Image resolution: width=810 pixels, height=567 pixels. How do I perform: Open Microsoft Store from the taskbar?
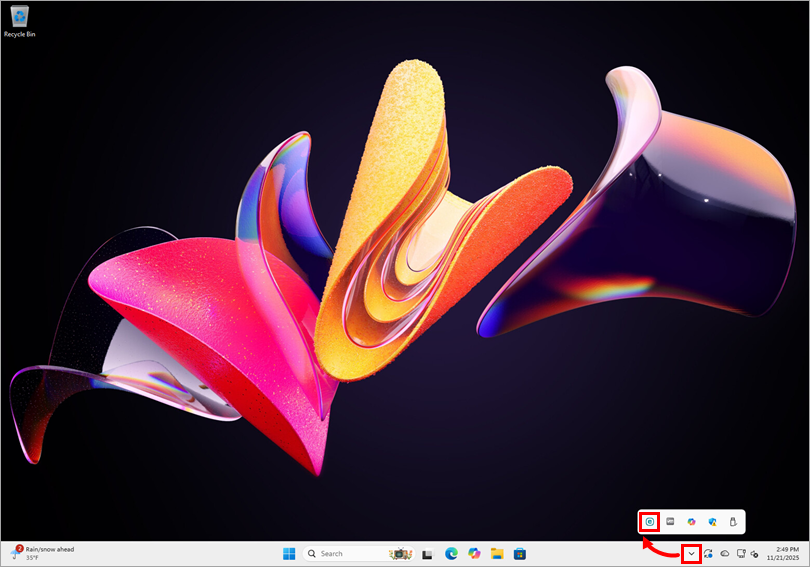pyautogui.click(x=520, y=553)
